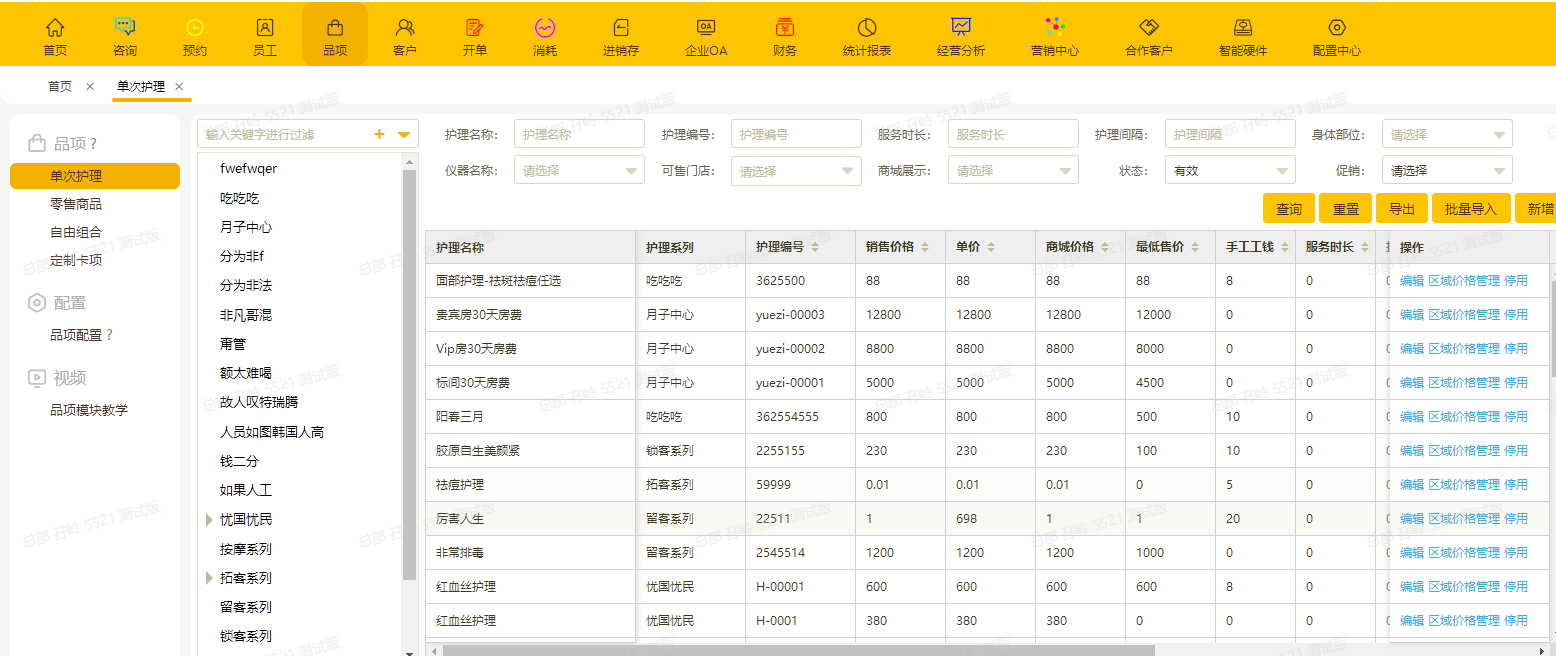Select 零售商品 in the sidebar

coord(76,204)
